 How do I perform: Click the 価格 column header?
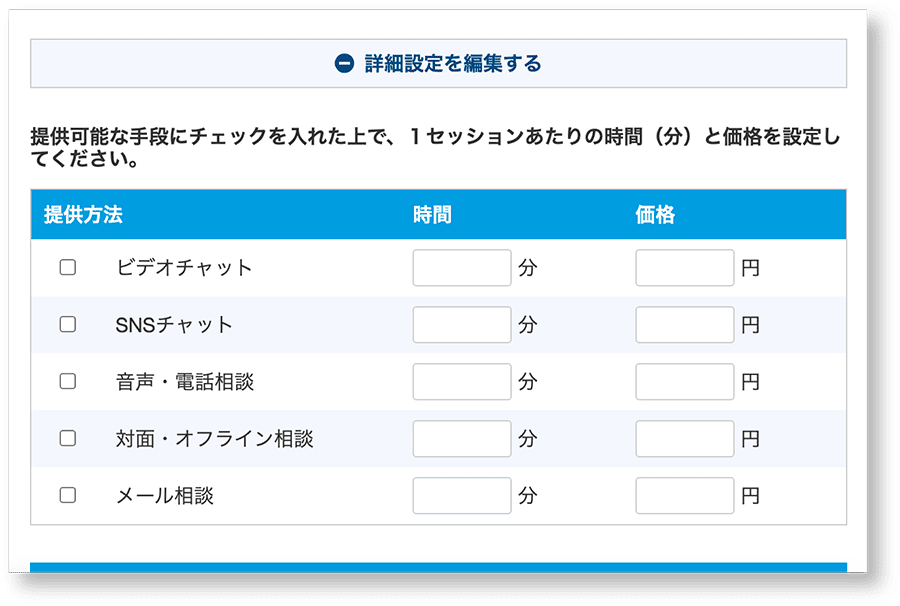pos(655,215)
